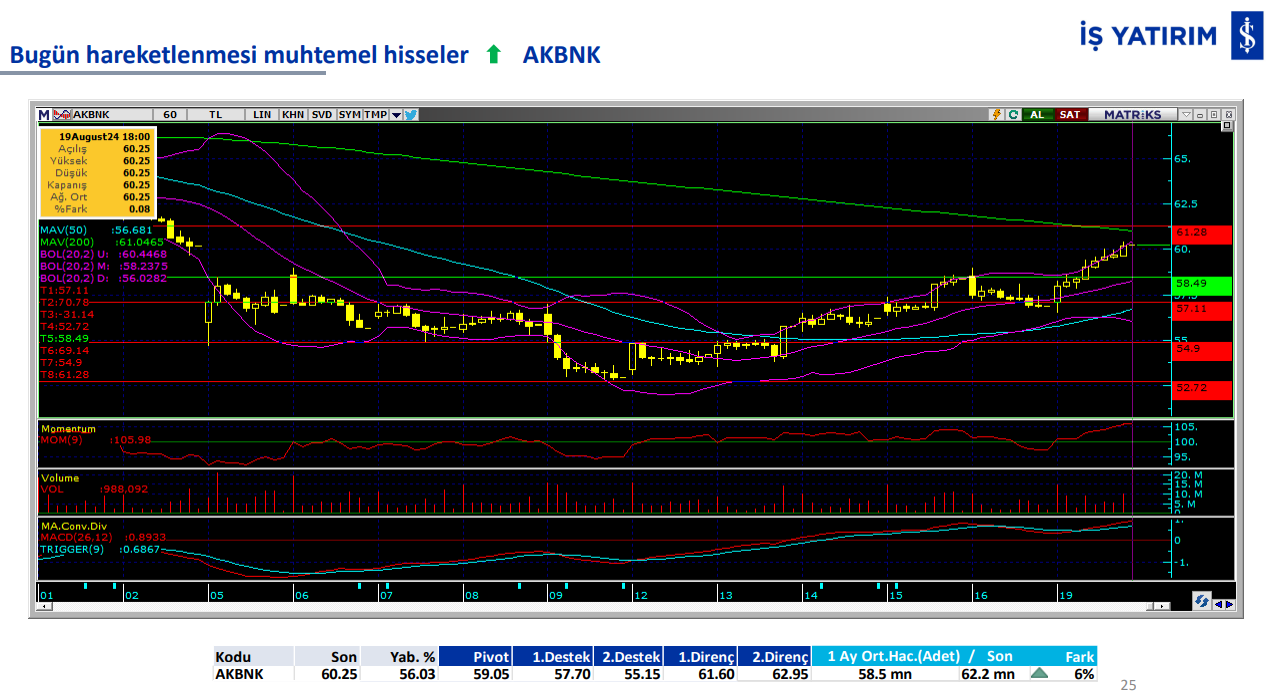Select the SYM toolbar item
Image resolution: width=1274 pixels, height=691 pixels.
click(x=349, y=115)
